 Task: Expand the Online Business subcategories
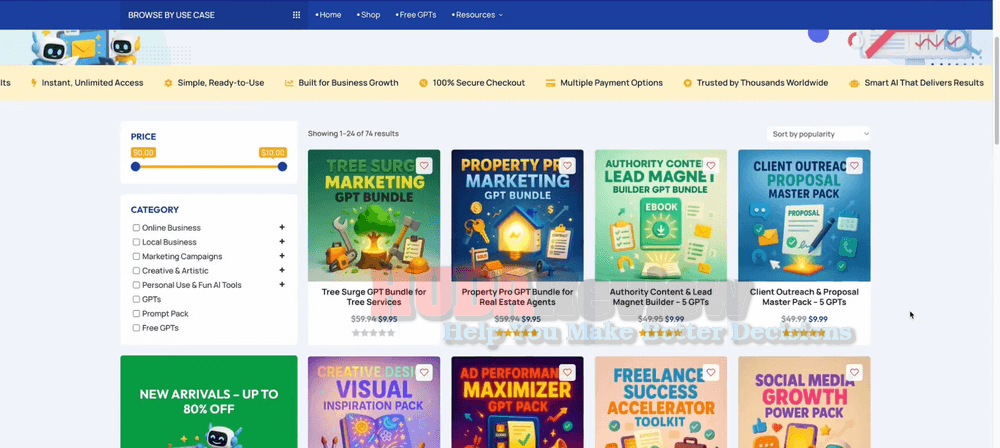pos(282,227)
